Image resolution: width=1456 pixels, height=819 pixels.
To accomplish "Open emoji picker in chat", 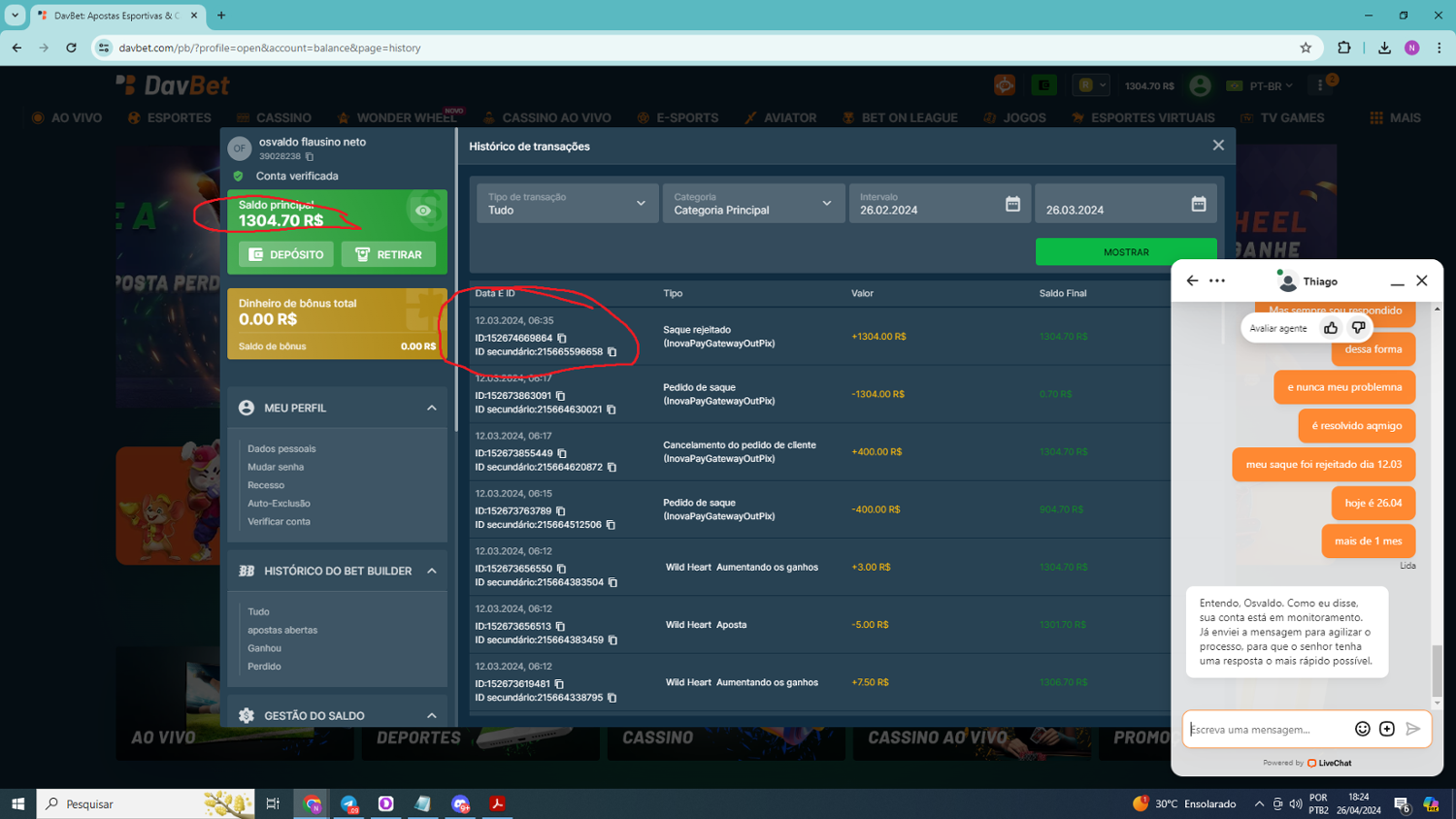I will tap(1362, 729).
